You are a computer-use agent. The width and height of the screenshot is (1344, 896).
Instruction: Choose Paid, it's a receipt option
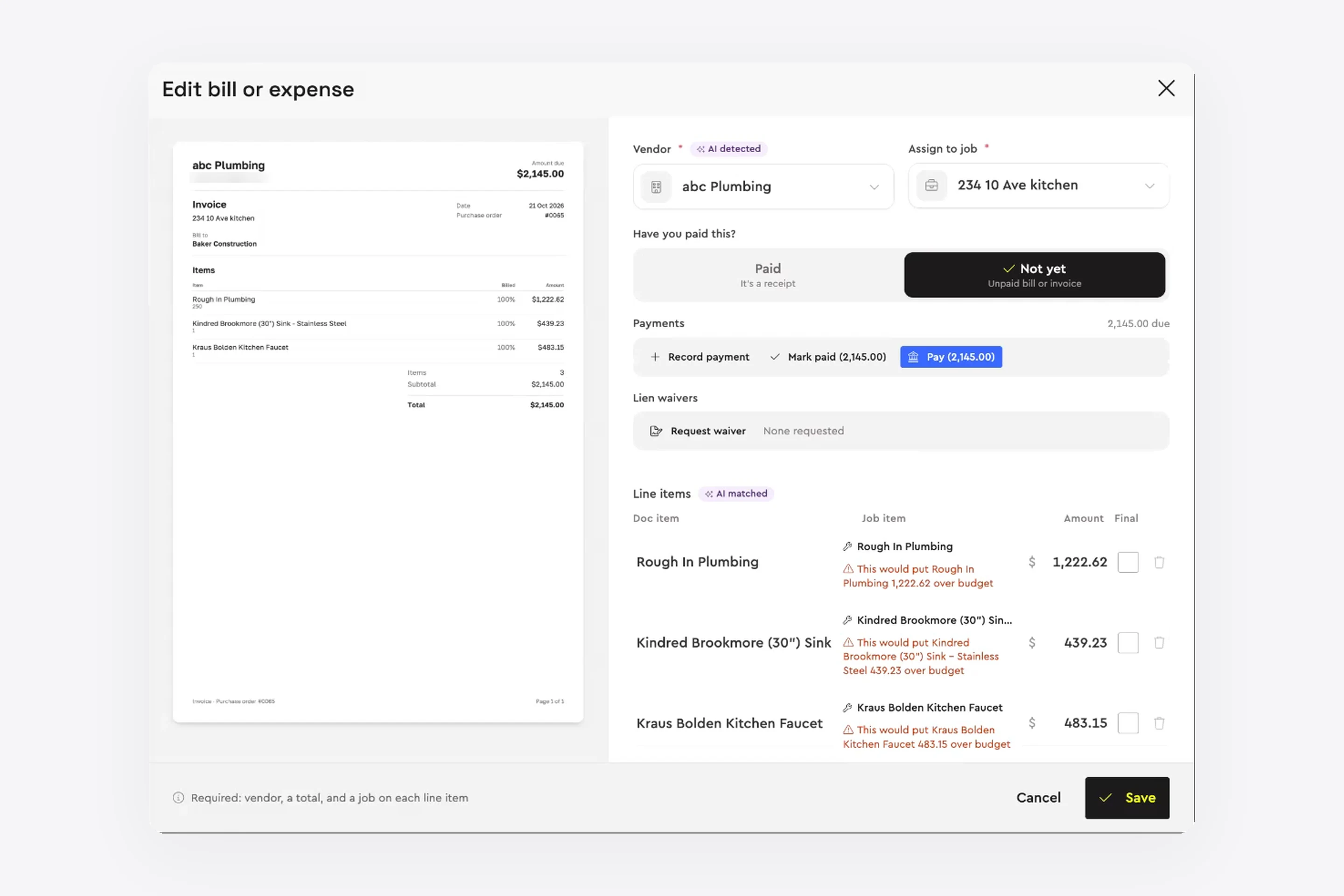coord(768,275)
